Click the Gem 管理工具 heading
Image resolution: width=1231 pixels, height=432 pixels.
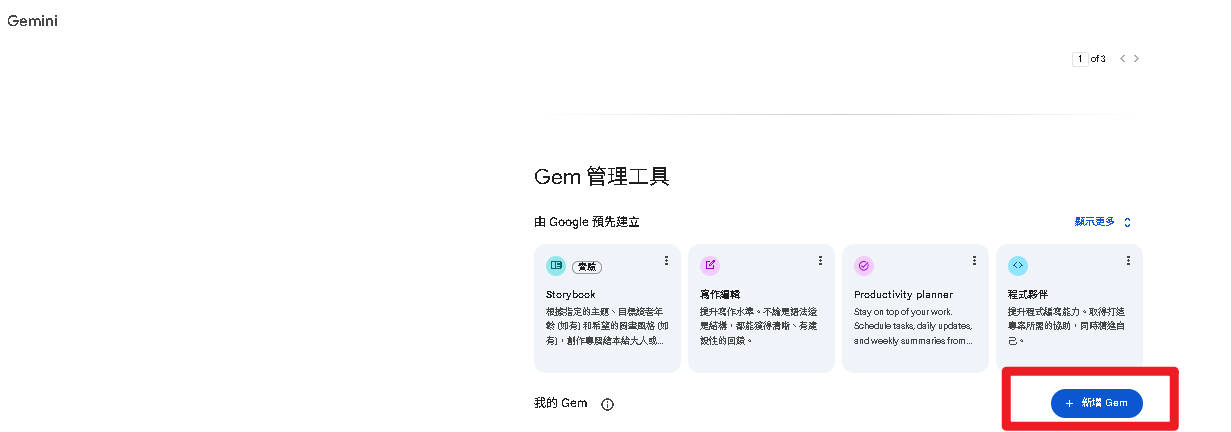tap(602, 177)
